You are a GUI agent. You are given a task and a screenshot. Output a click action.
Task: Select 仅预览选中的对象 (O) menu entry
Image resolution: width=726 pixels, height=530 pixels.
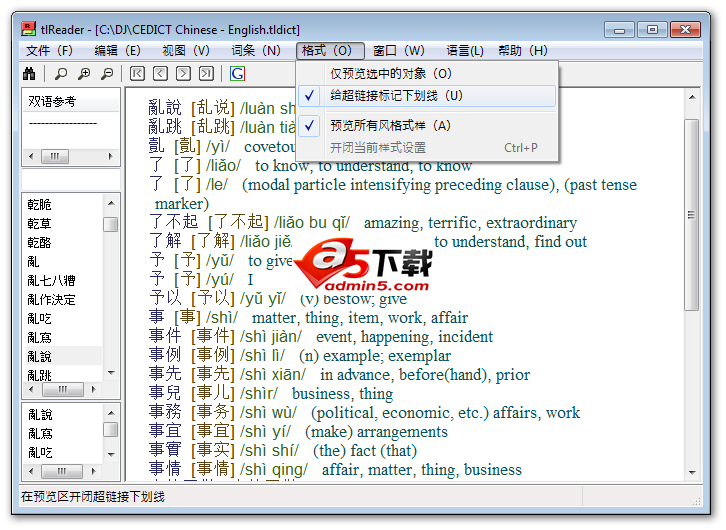[x=426, y=74]
